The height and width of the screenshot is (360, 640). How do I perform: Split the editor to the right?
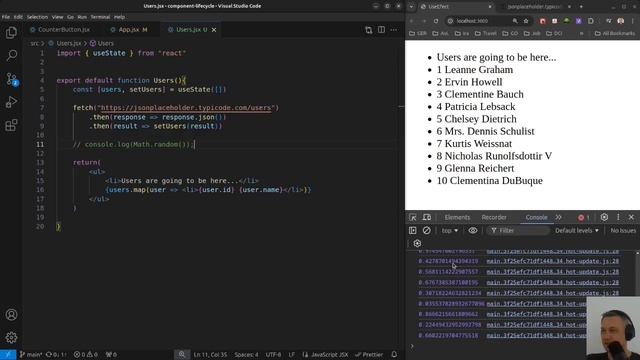(x=381, y=30)
